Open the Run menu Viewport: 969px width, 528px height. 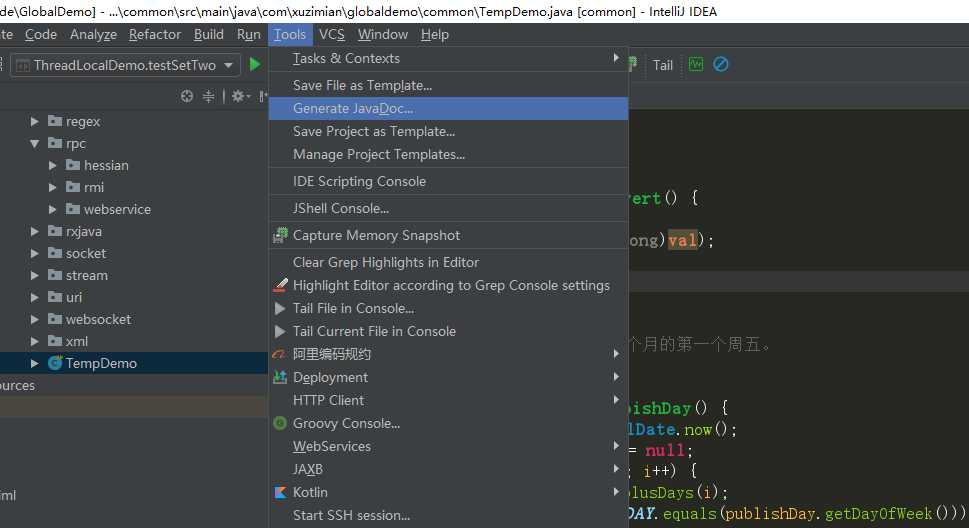248,35
